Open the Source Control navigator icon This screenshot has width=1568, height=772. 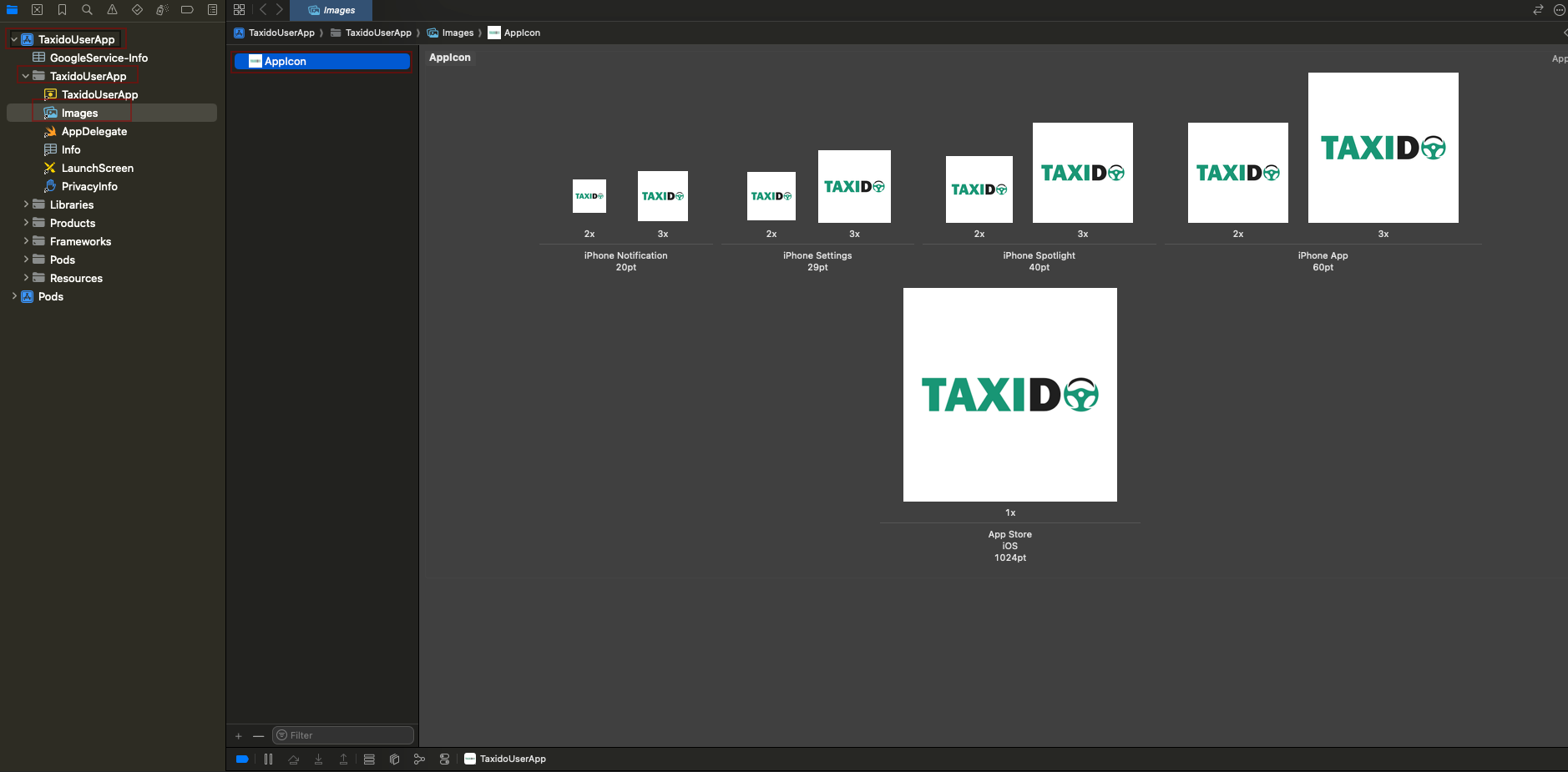37,10
